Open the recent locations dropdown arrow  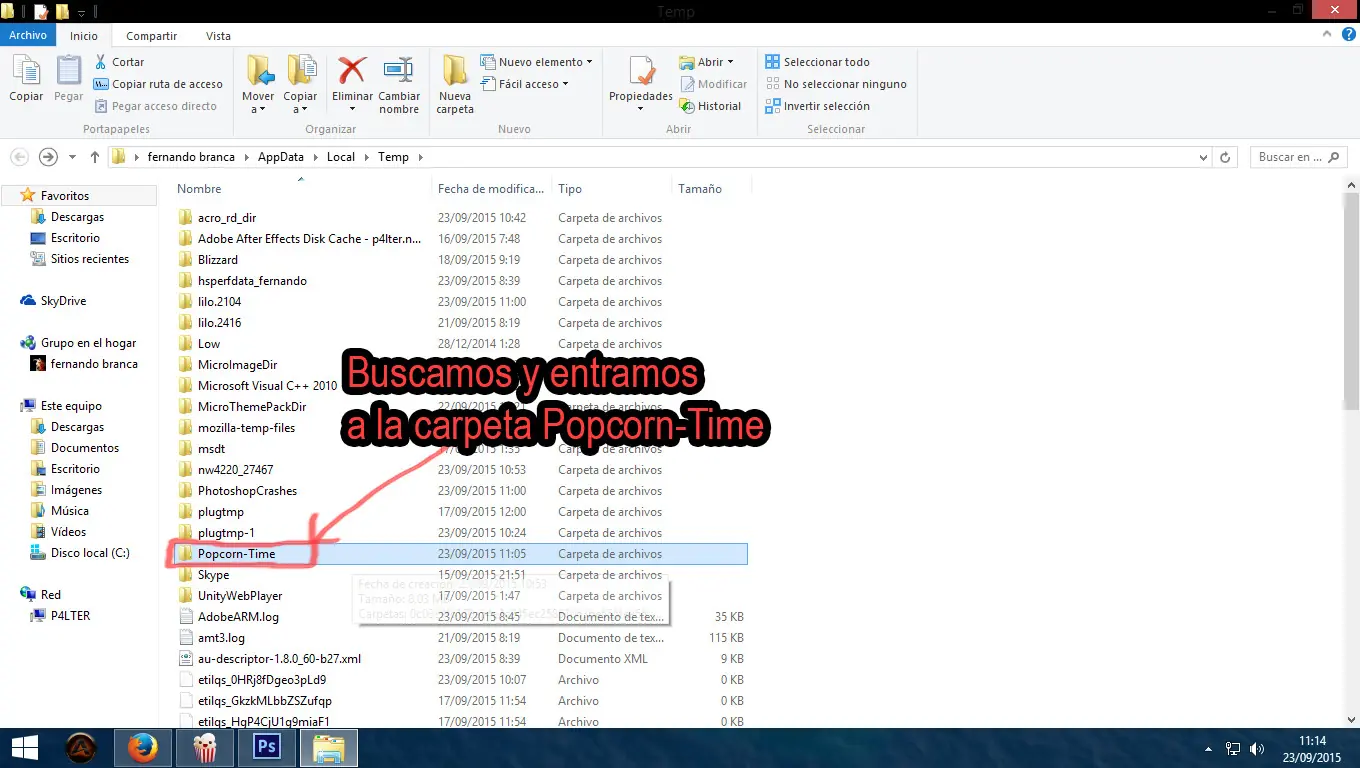pyautogui.click(x=73, y=157)
